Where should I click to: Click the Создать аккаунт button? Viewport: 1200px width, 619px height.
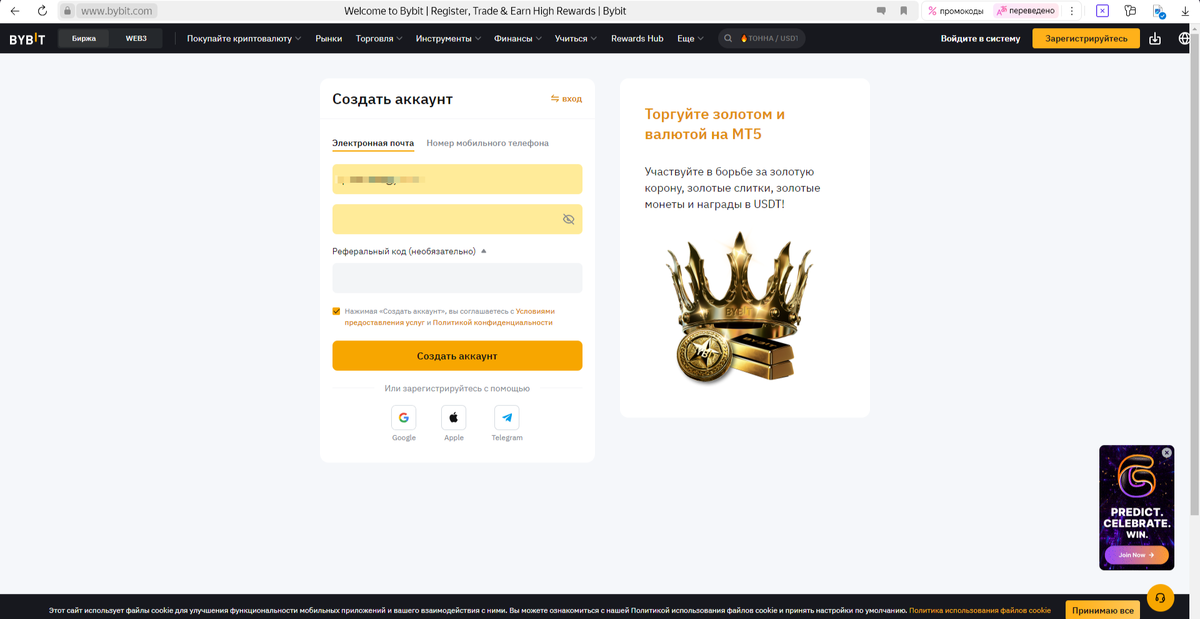click(x=457, y=356)
